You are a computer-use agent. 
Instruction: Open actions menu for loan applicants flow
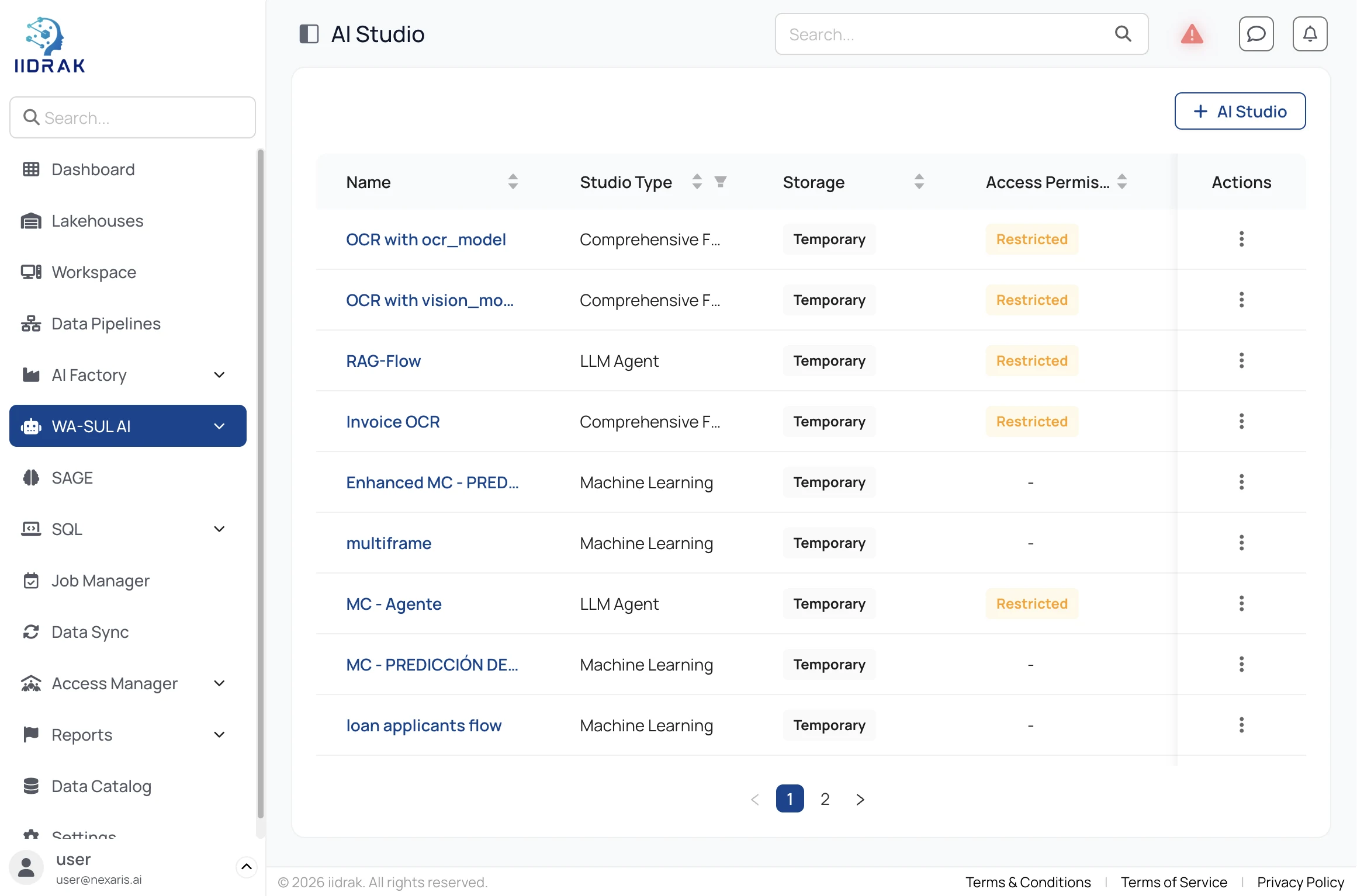coord(1241,725)
